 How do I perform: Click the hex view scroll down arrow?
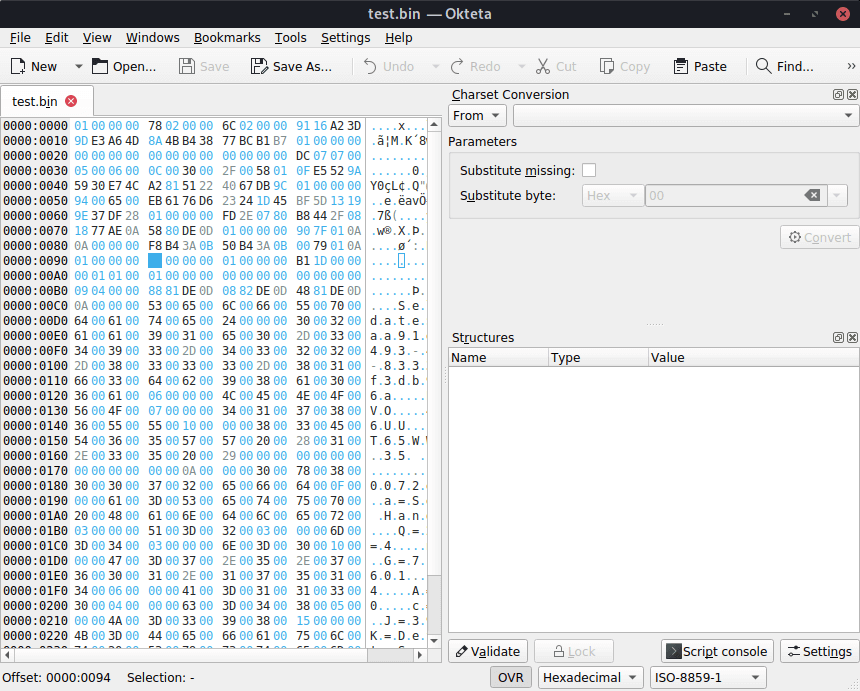[x=434, y=640]
